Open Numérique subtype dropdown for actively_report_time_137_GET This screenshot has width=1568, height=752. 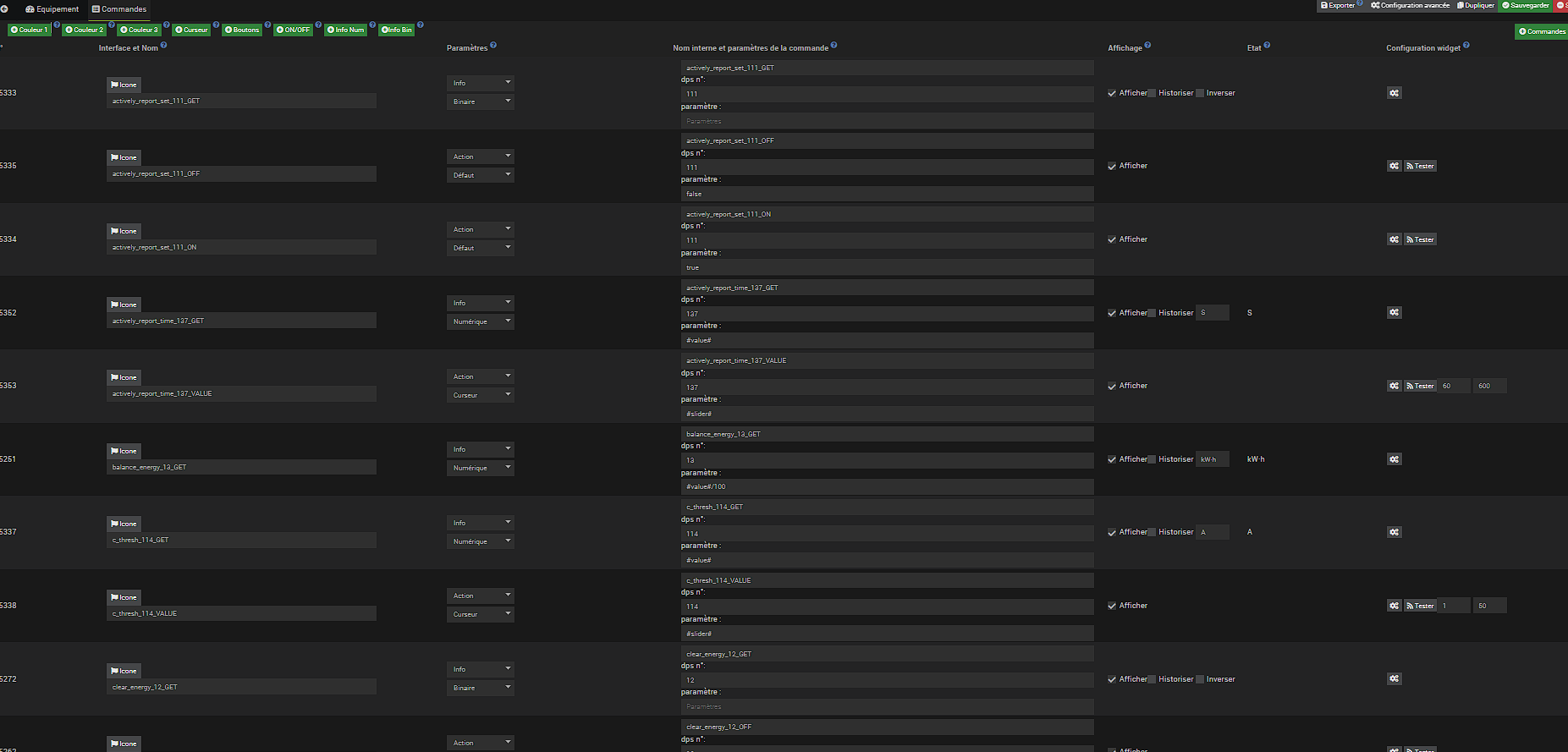[481, 321]
